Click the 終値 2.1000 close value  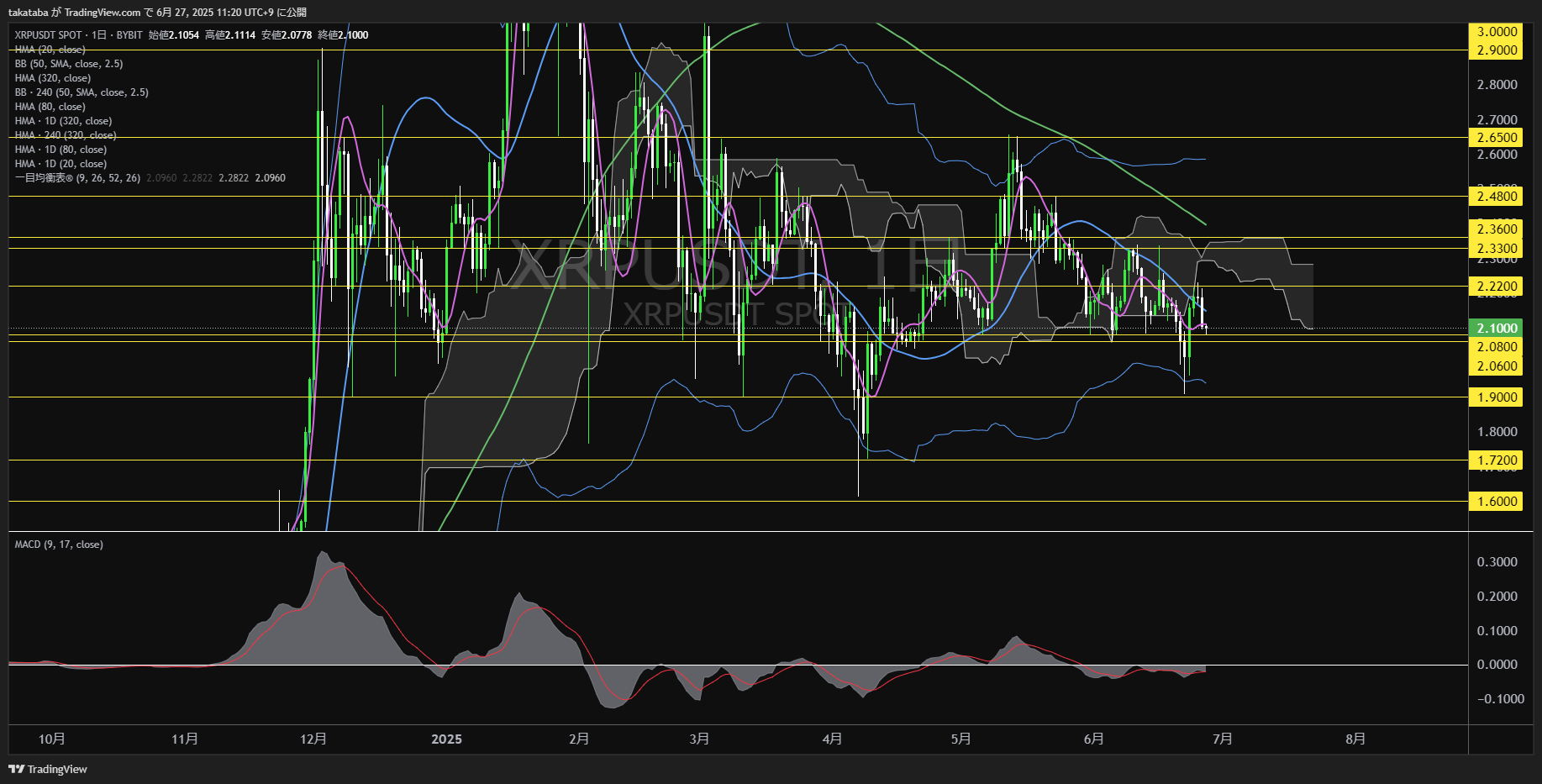coord(343,35)
